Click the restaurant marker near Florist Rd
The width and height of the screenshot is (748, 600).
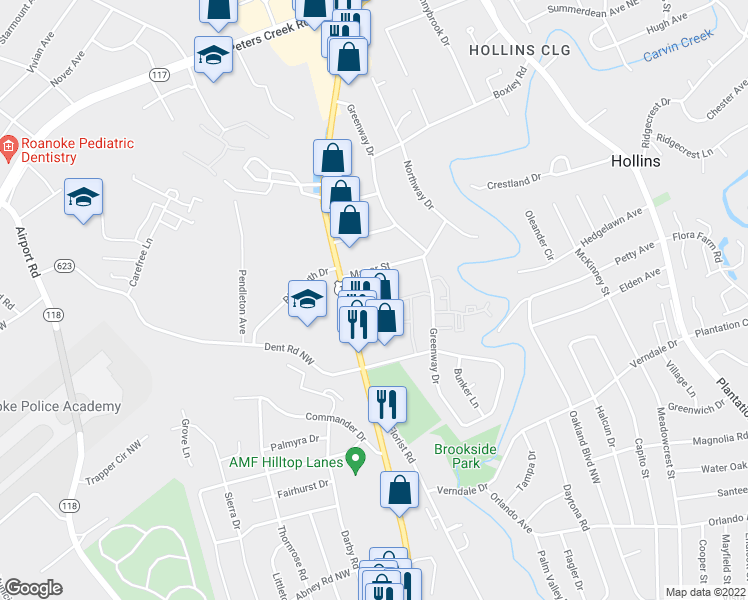387,407
